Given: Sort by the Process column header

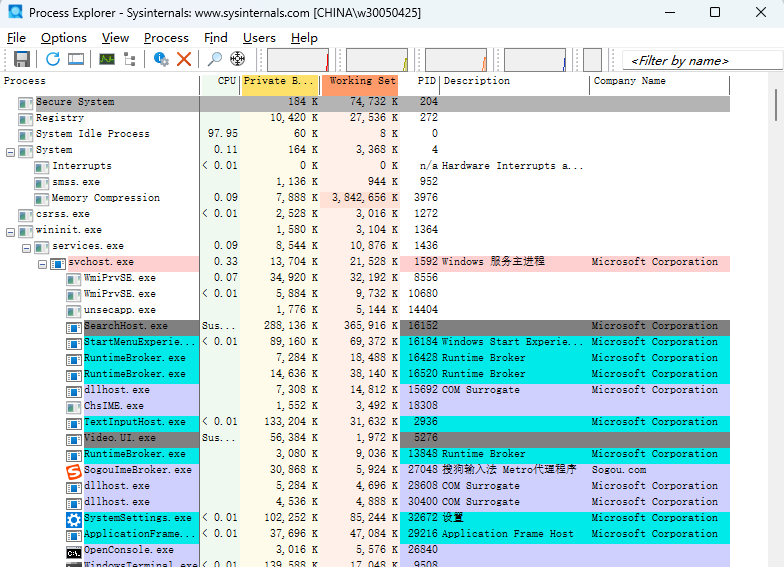Looking at the screenshot, I should click(x=100, y=84).
